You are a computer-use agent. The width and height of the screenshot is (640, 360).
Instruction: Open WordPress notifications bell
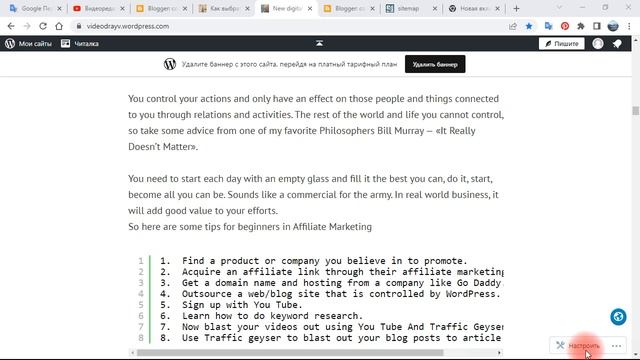[x=617, y=44]
